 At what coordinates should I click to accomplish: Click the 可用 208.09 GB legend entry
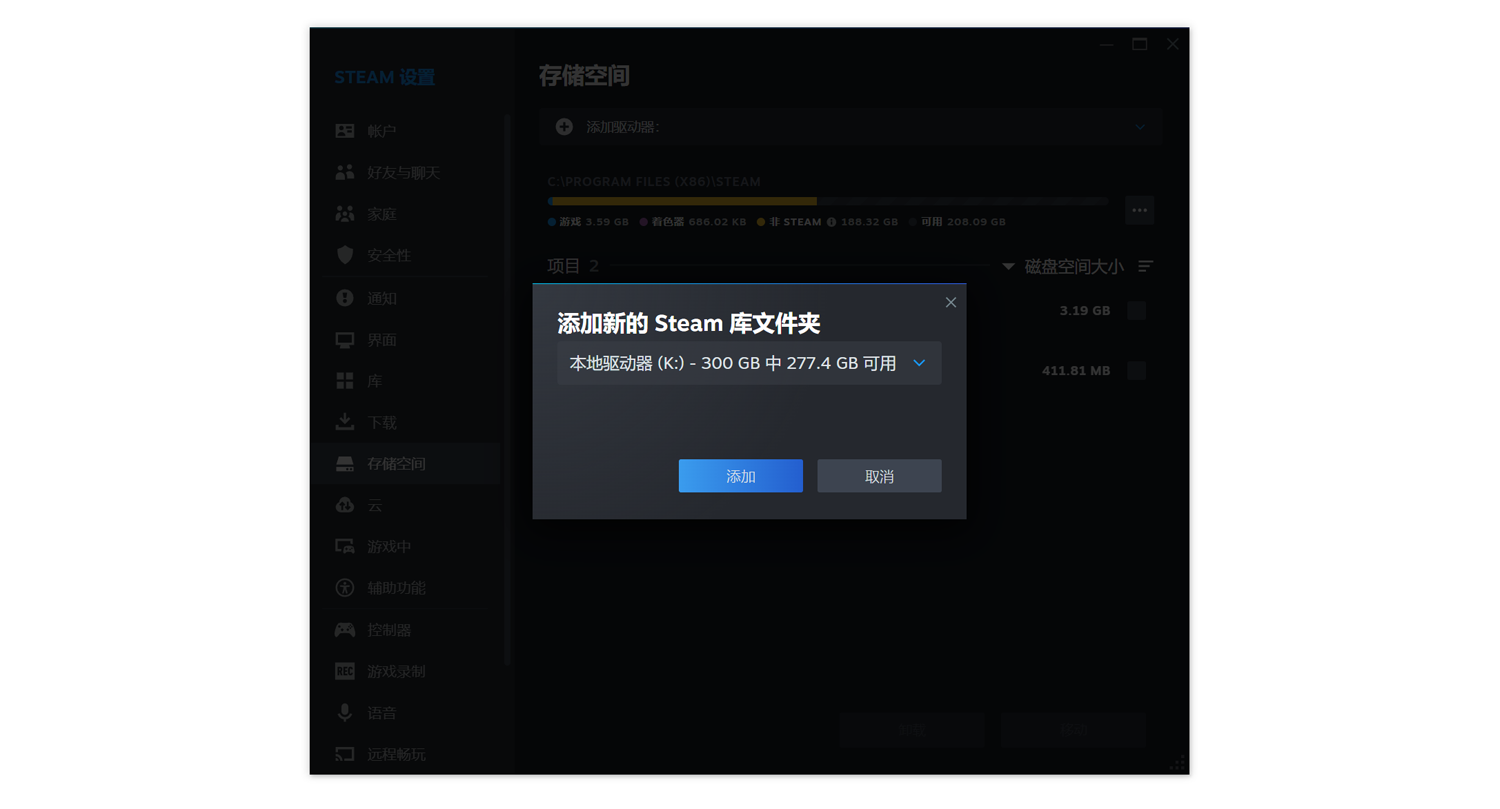click(957, 222)
